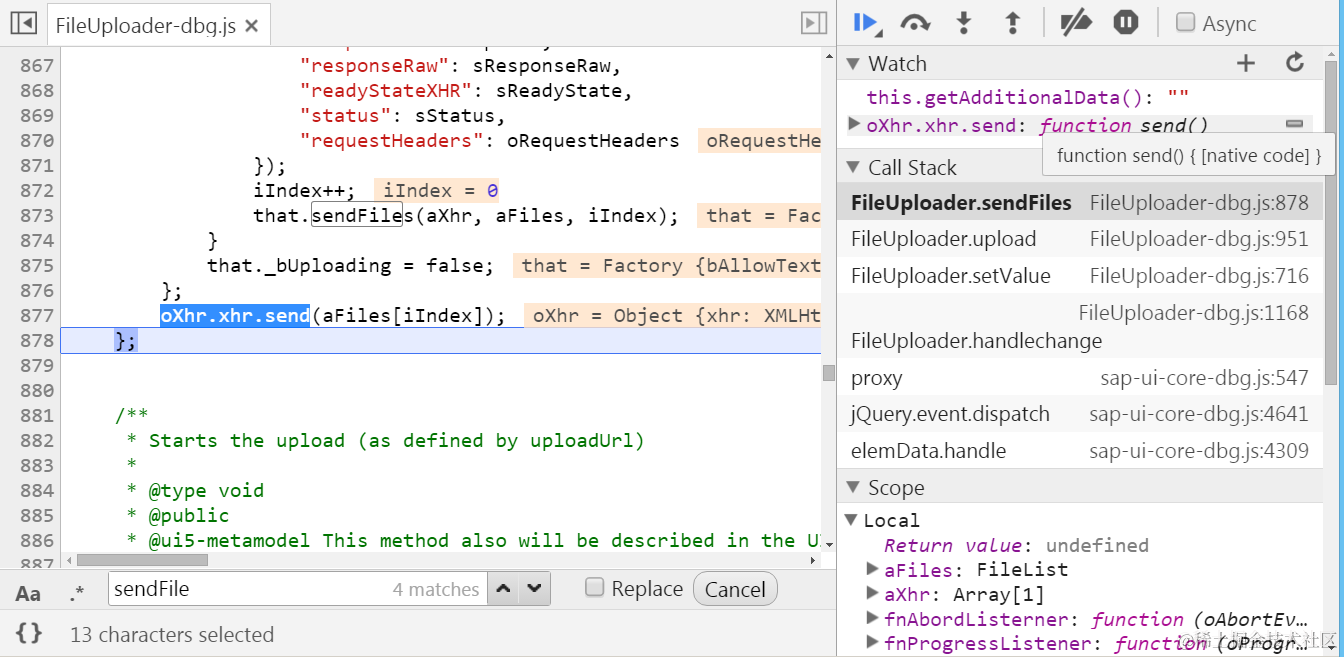Go to next search match
The image size is (1344, 657).
535,589
